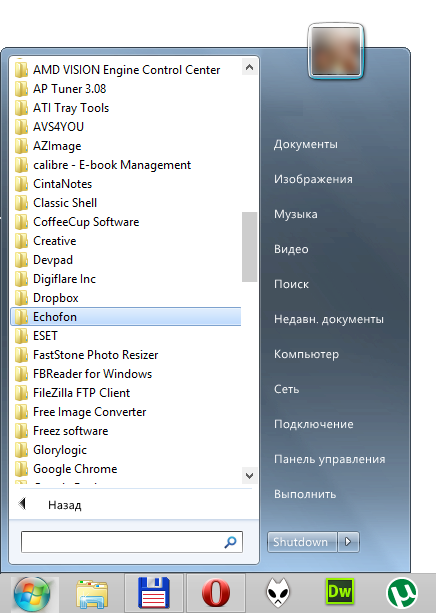Click inside the Start menu search field
The height and width of the screenshot is (613, 436).
click(x=122, y=542)
